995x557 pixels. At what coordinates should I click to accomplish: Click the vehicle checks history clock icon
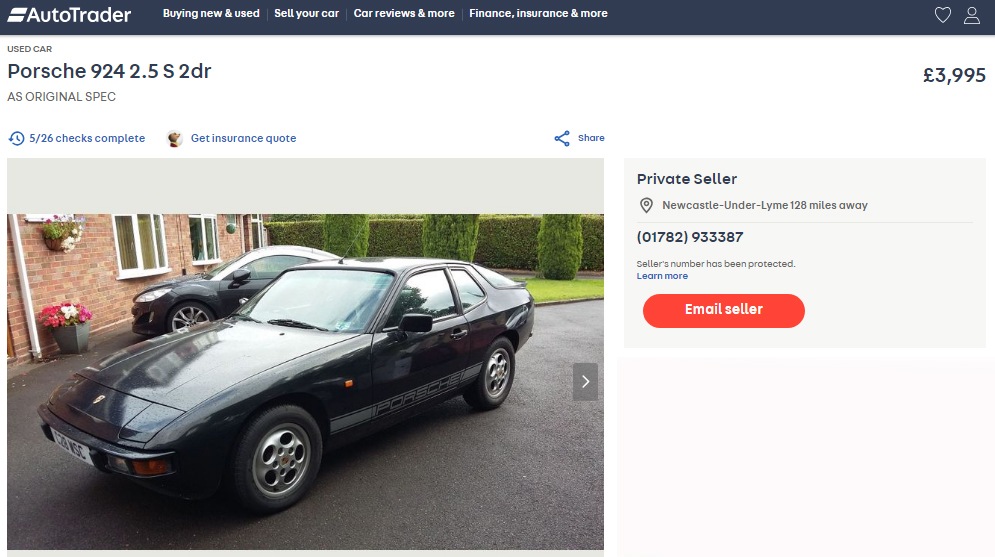click(x=16, y=138)
